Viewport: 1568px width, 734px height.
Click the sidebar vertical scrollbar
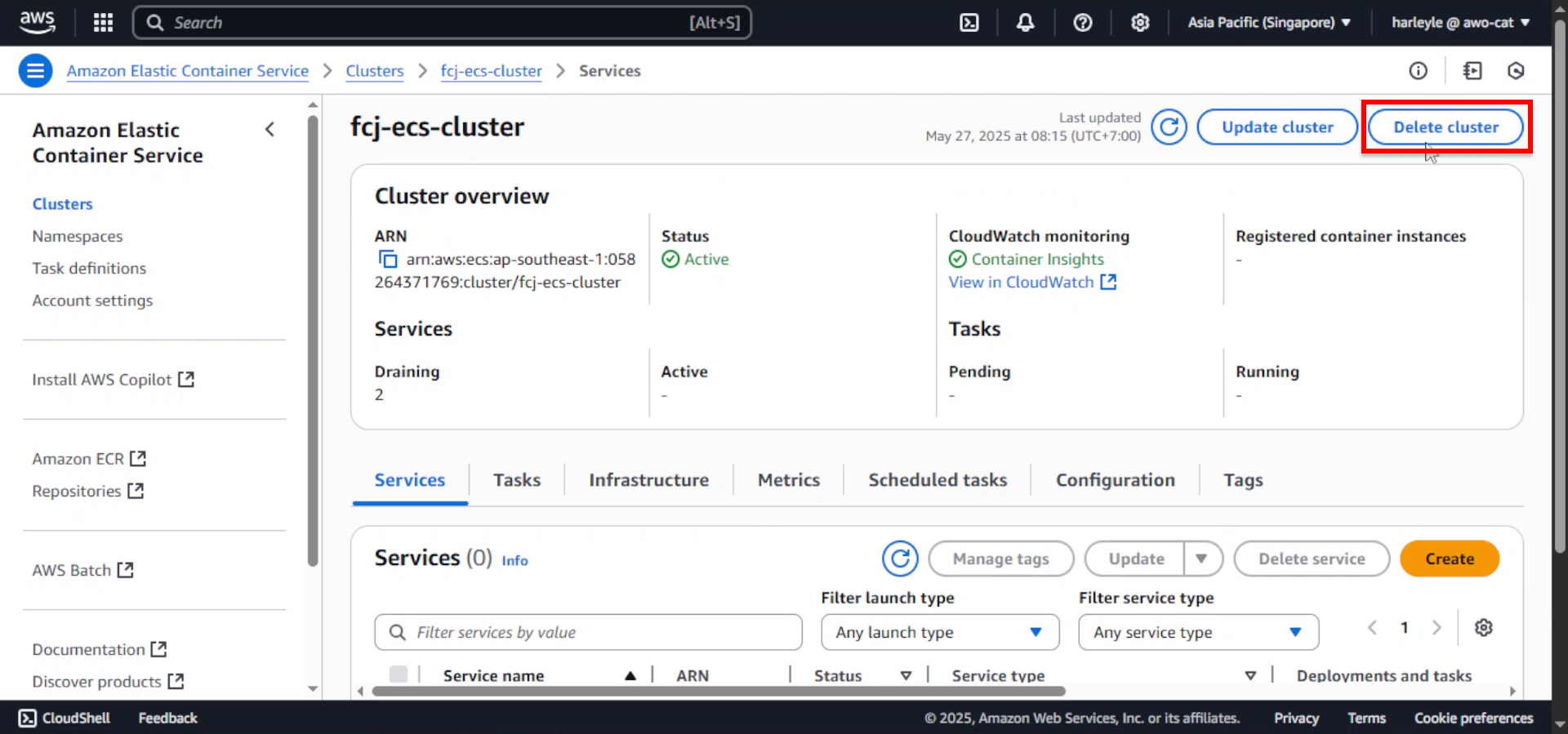tap(313, 341)
